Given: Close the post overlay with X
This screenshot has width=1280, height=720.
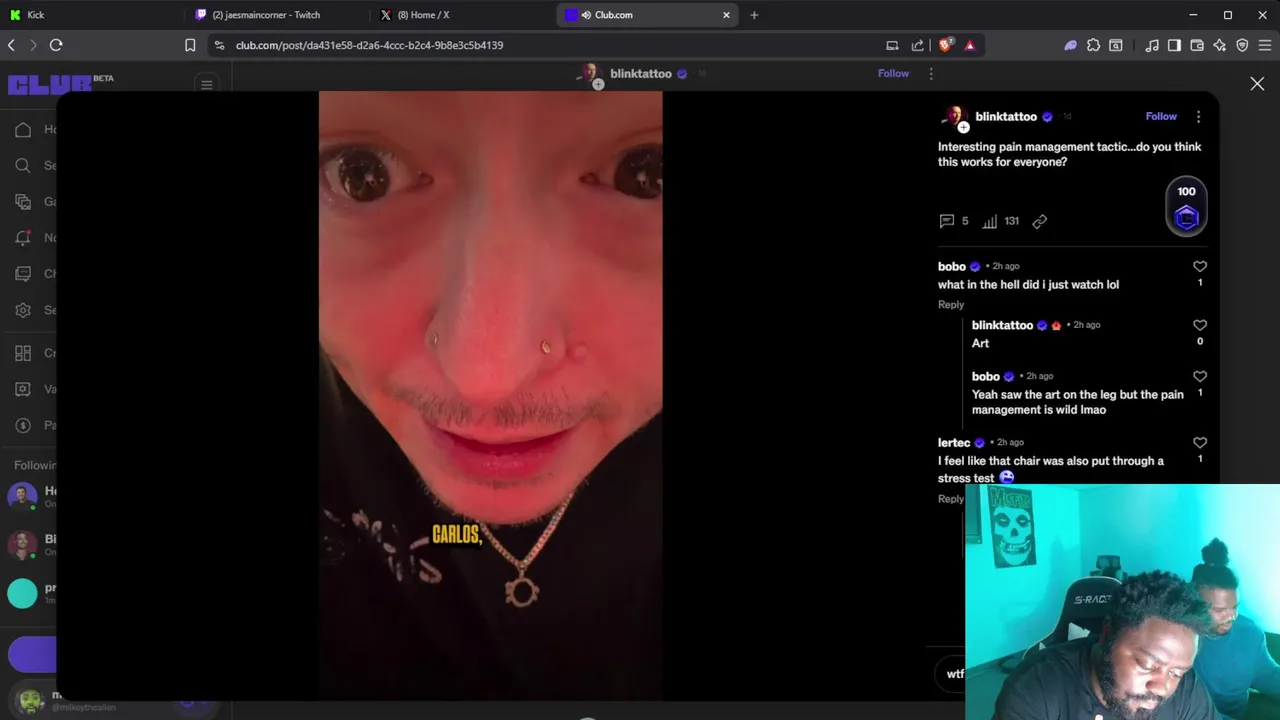Looking at the screenshot, I should [1257, 84].
